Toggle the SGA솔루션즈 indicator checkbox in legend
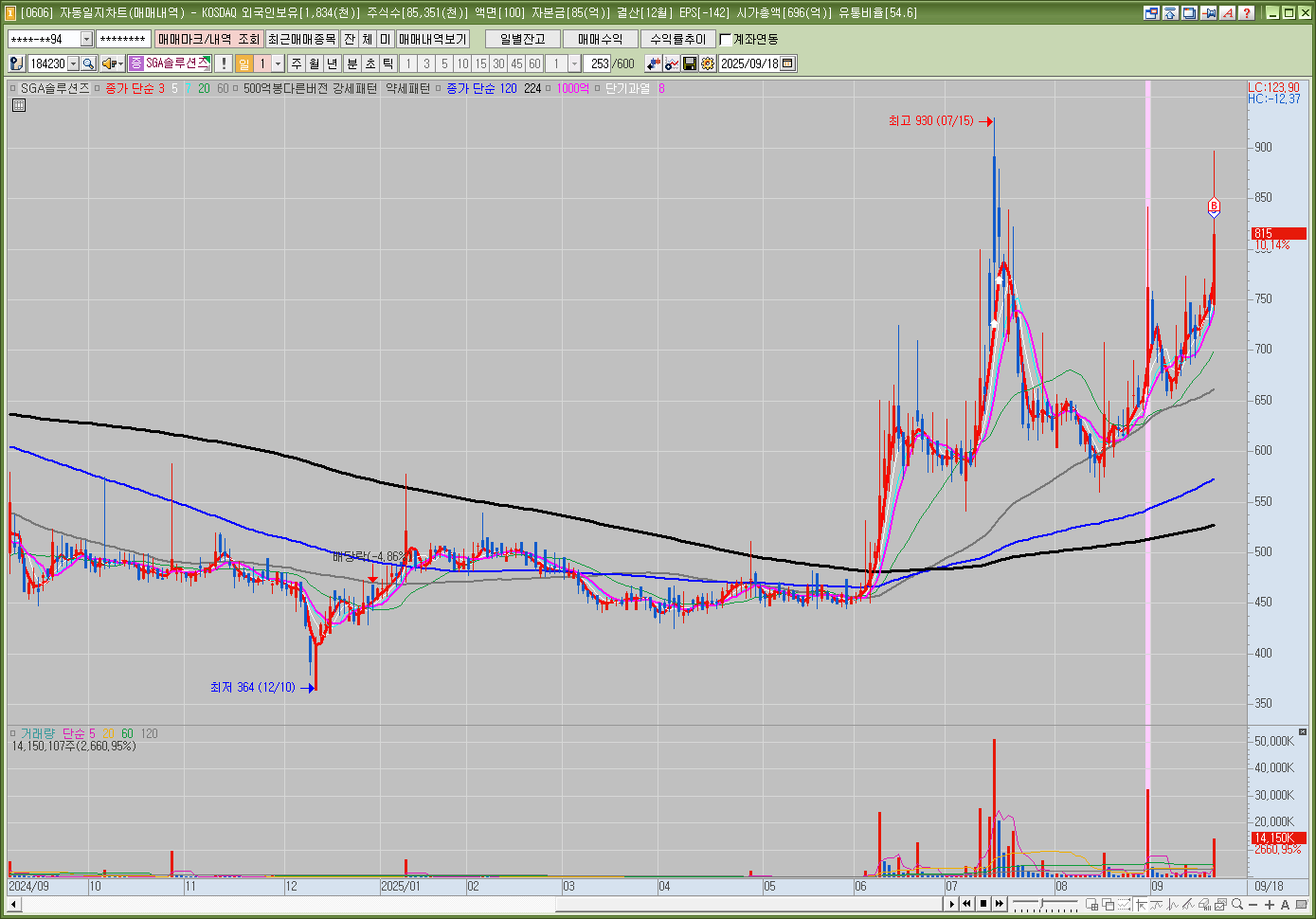 (x=13, y=88)
